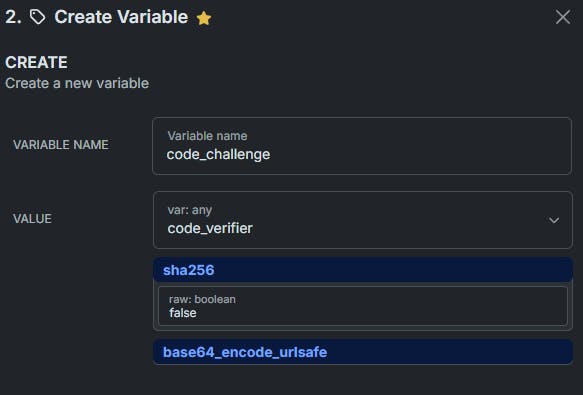Screen dimensions: 583x395
Task: Click the Create Variable step title
Action: 121,17
